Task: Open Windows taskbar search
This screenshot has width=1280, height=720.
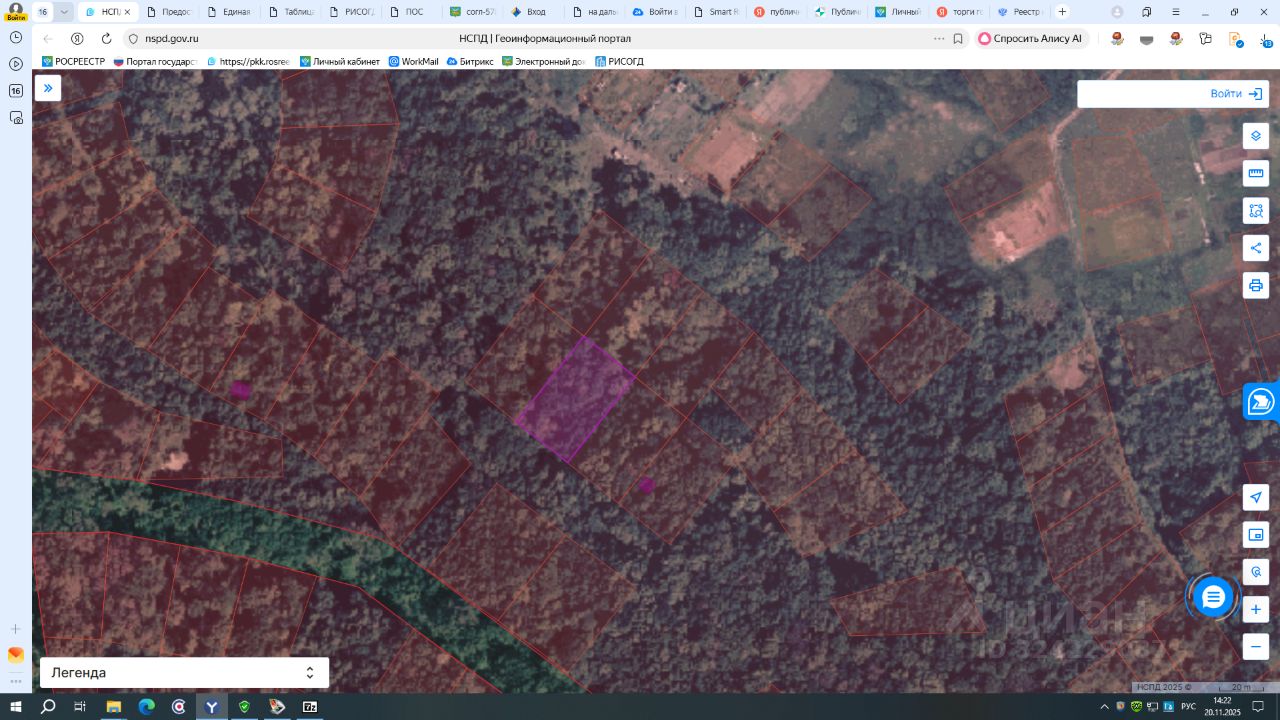Action: [48, 707]
